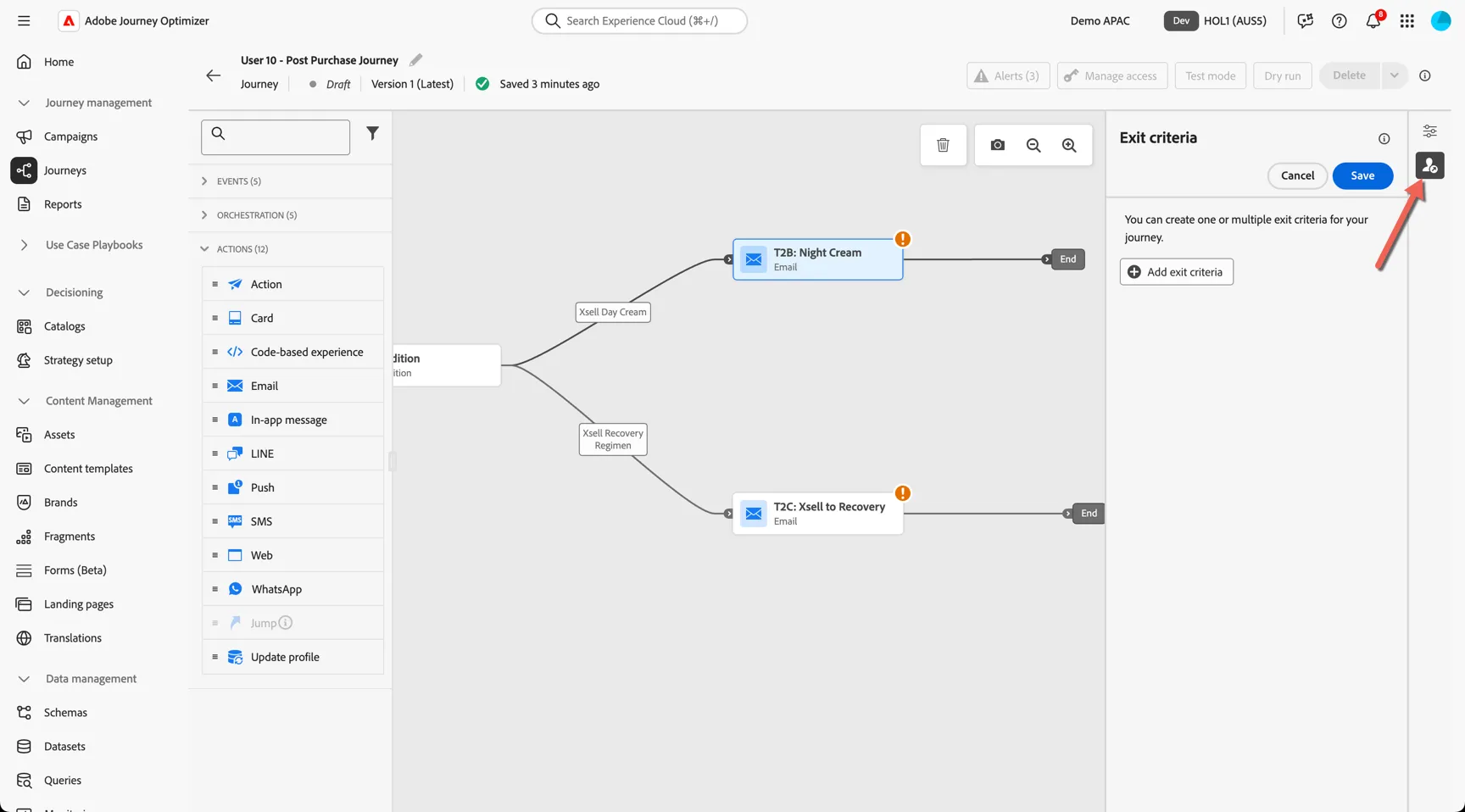Open Content templates in sidebar
This screenshot has height=812, width=1465.
[x=88, y=469]
